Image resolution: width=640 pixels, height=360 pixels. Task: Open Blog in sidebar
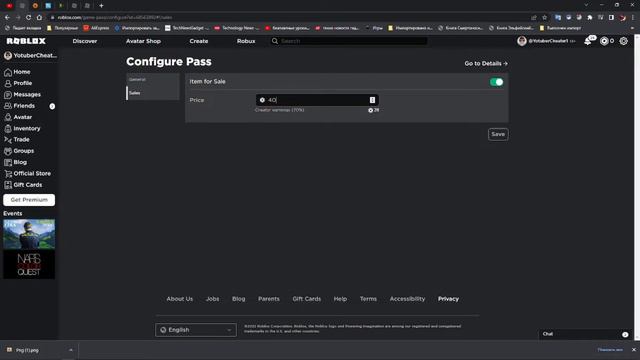[16, 162]
